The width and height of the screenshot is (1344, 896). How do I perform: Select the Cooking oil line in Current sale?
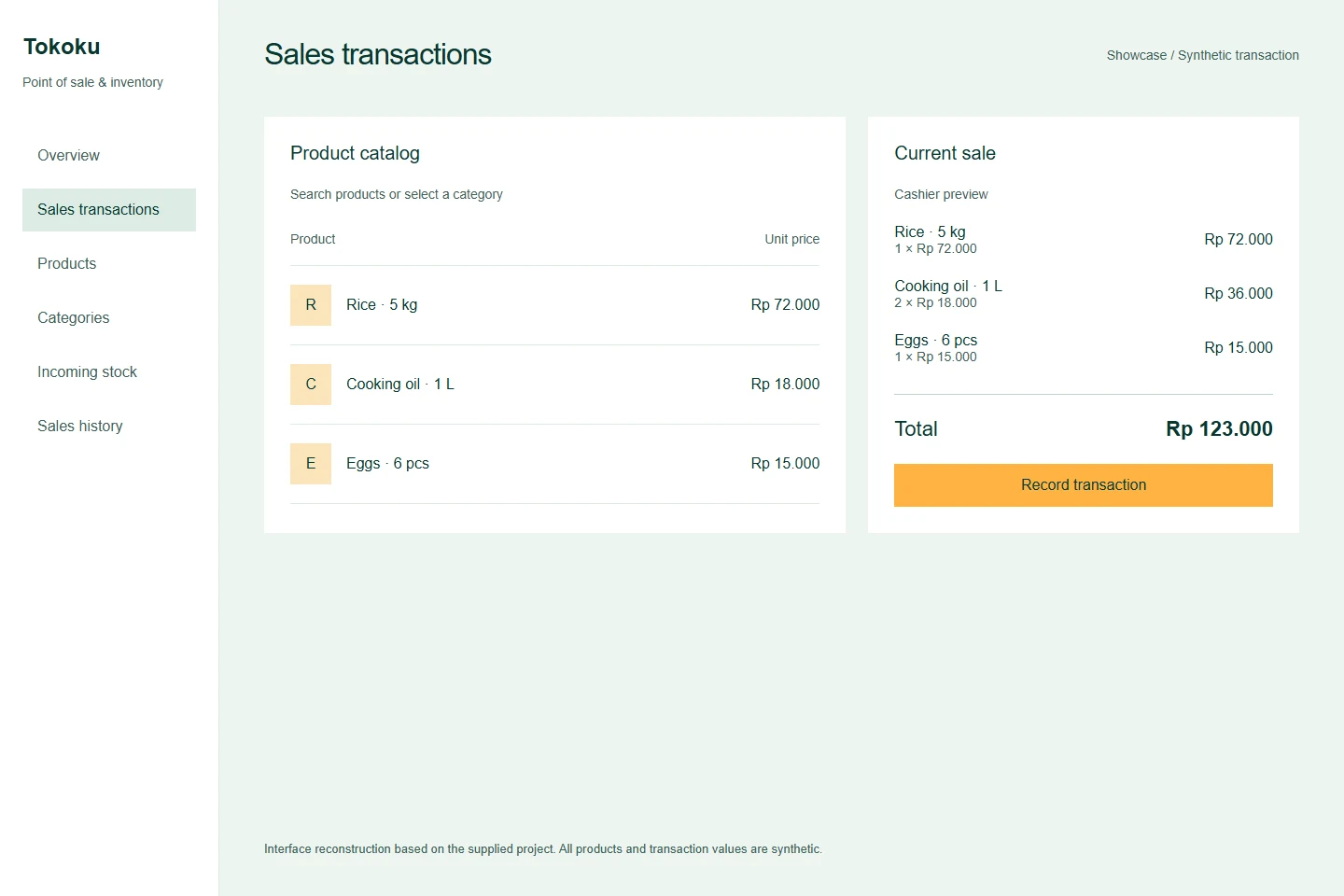1084,293
